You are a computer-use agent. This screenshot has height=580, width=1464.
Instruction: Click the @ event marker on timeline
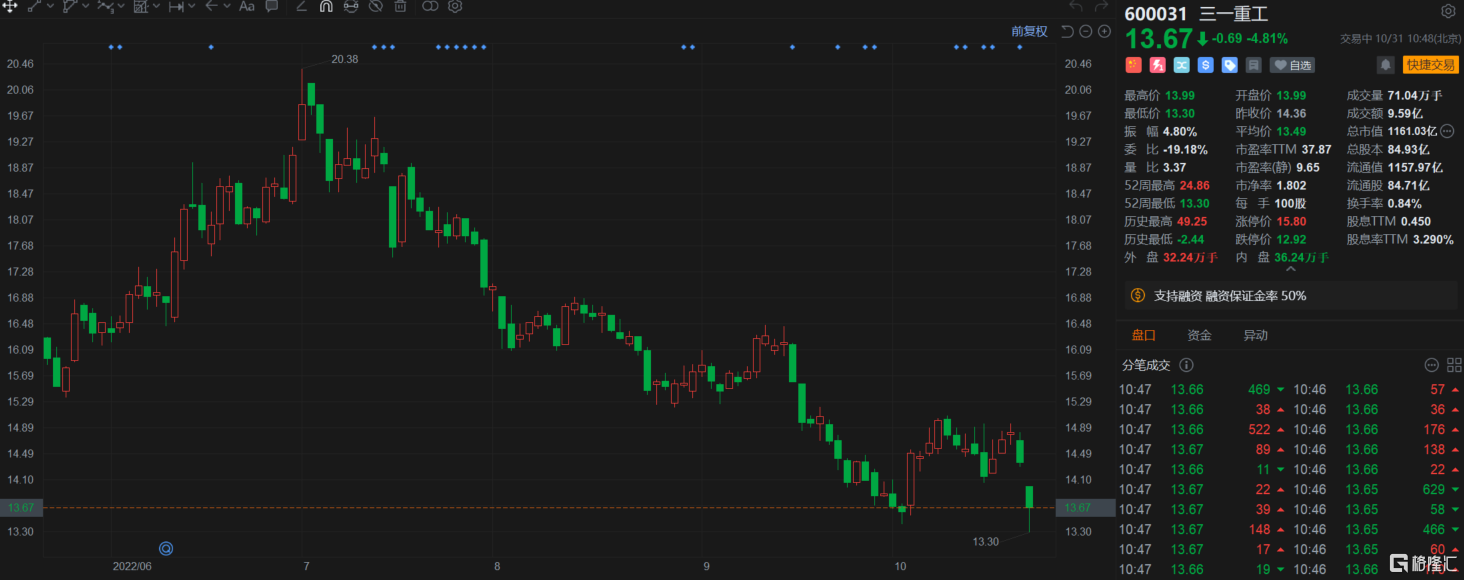[x=167, y=548]
